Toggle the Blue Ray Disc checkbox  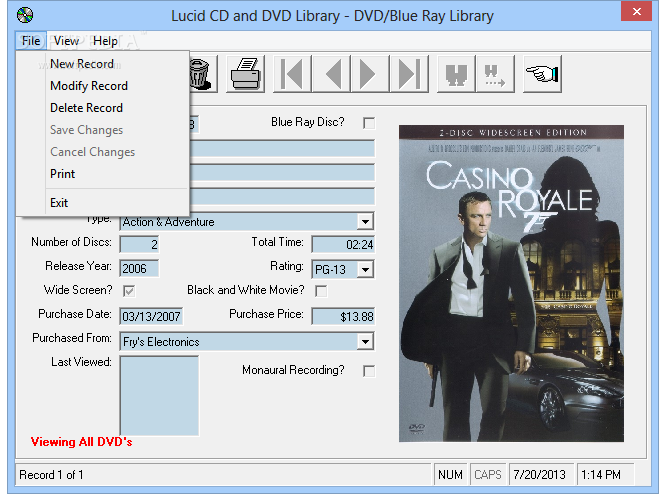(x=369, y=123)
